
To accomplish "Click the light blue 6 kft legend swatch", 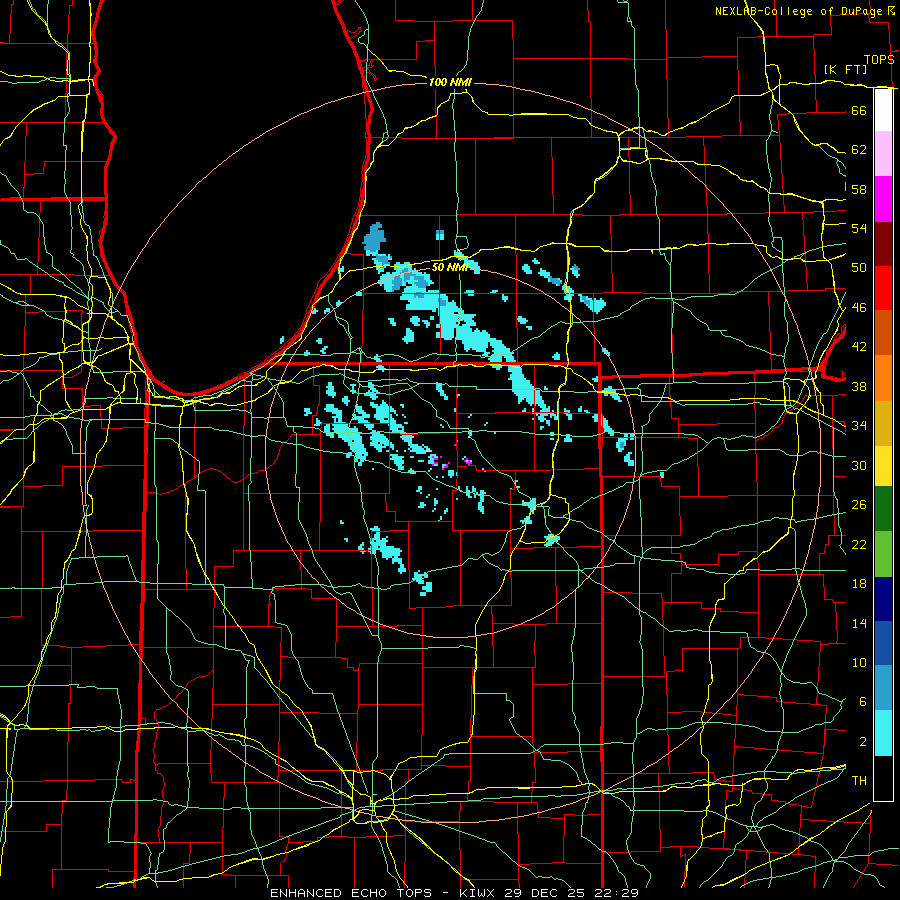I will click(x=883, y=688).
